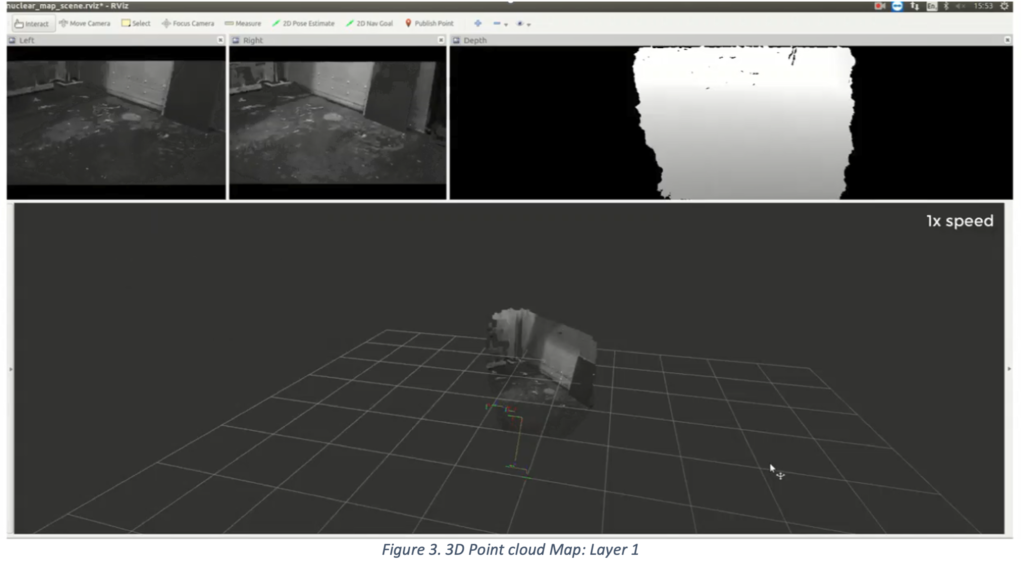The width and height of the screenshot is (1024, 582).
Task: Open the clock menu showing 15:53
Action: (983, 6)
